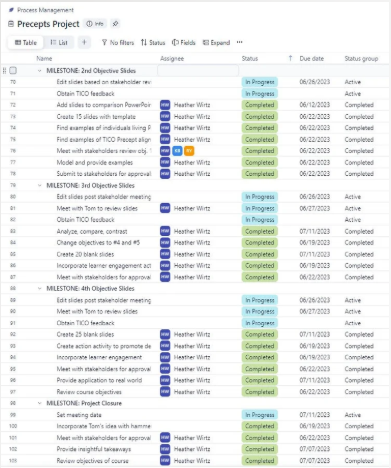This screenshot has height=468, width=391.
Task: Open task Find examples of TICO Precept align
Action: click(104, 140)
